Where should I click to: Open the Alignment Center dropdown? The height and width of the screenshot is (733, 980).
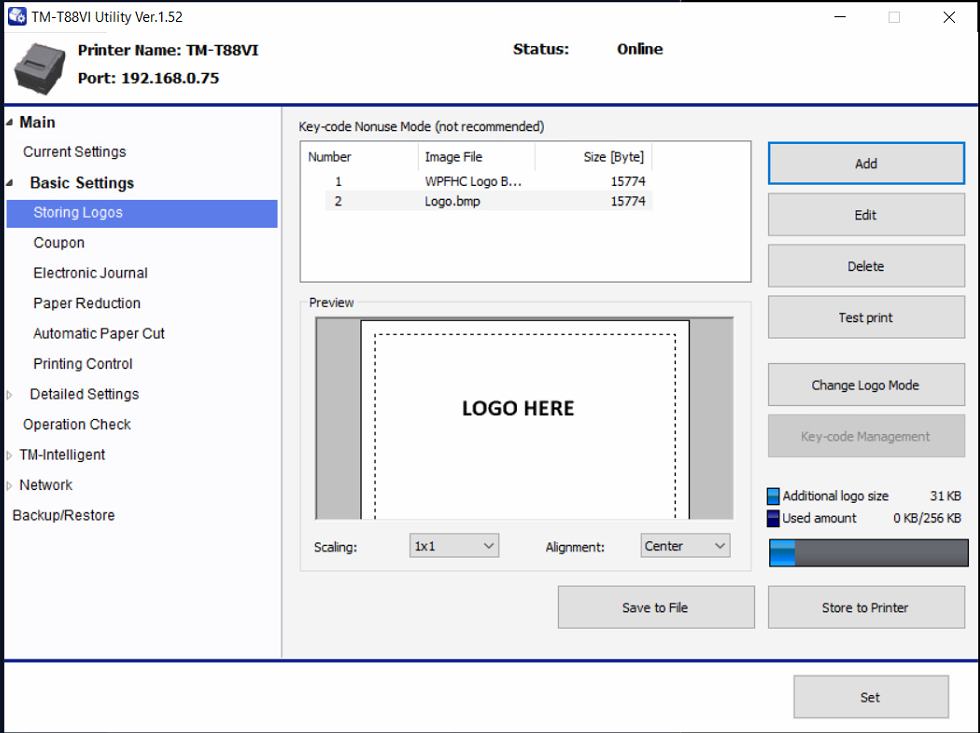(x=685, y=546)
